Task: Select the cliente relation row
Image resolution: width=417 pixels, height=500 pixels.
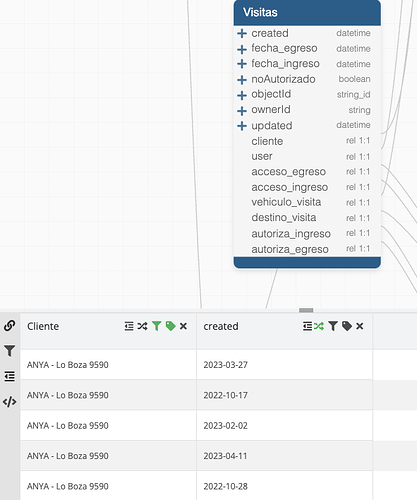Action: 307,141
